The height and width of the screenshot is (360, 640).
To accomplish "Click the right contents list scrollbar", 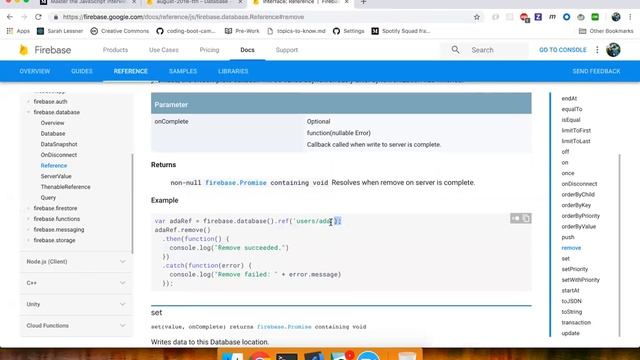I will [620, 245].
